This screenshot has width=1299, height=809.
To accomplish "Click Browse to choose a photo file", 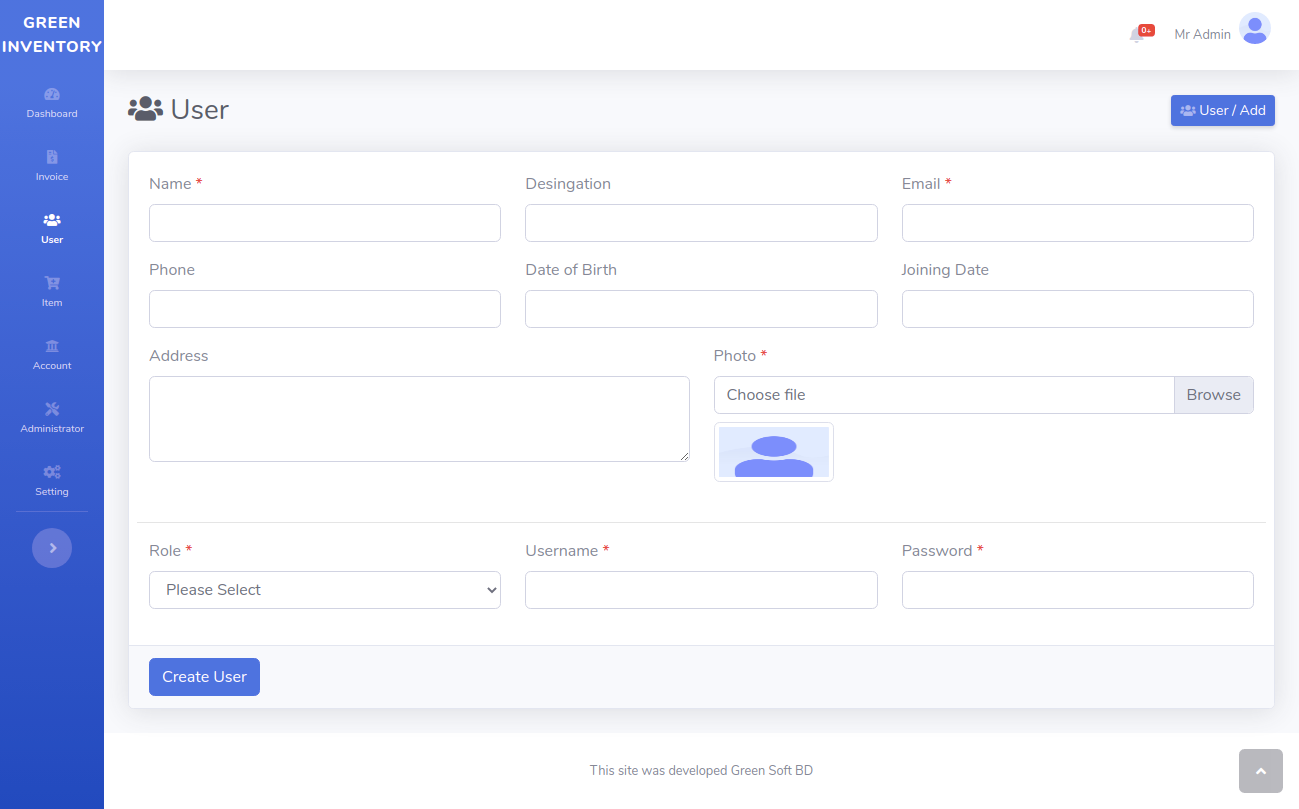I will (1213, 395).
